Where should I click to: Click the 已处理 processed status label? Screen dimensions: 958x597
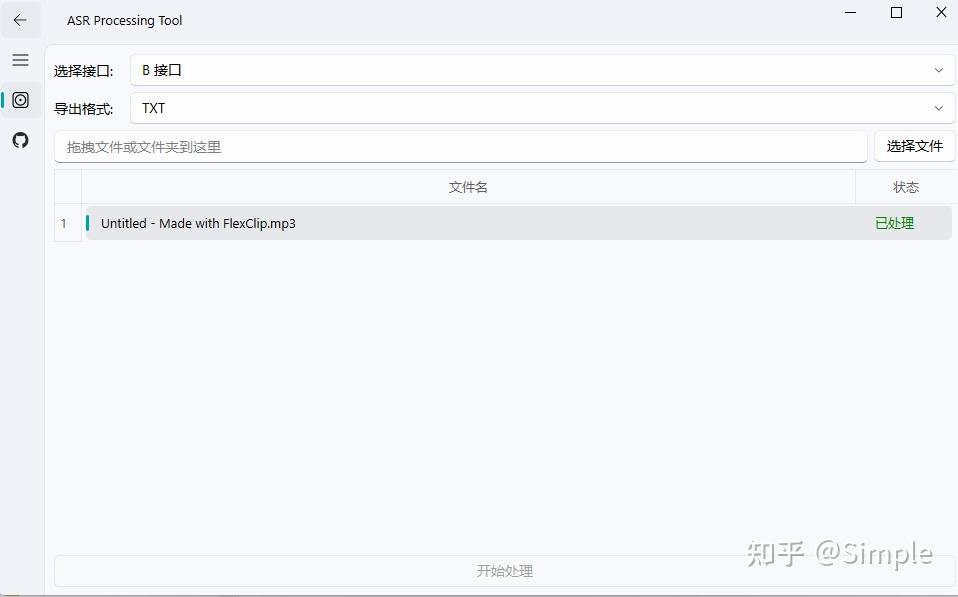tap(895, 223)
